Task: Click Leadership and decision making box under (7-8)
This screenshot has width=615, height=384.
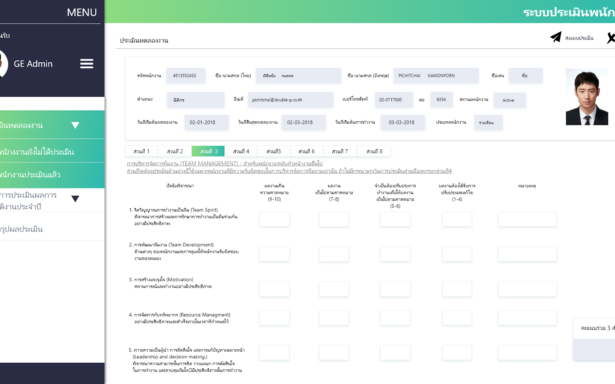Action: [x=334, y=353]
